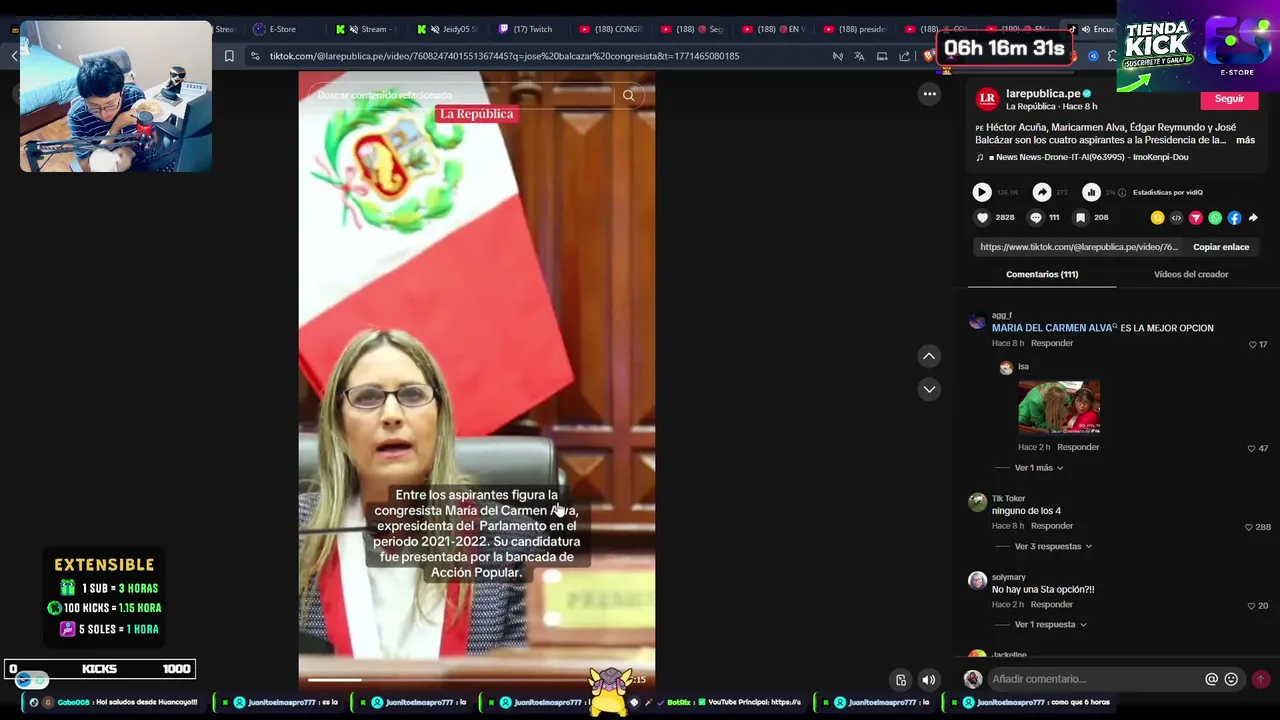Viewport: 1280px width, 720px height.
Task: Like the video via the heart icon
Action: [x=982, y=217]
